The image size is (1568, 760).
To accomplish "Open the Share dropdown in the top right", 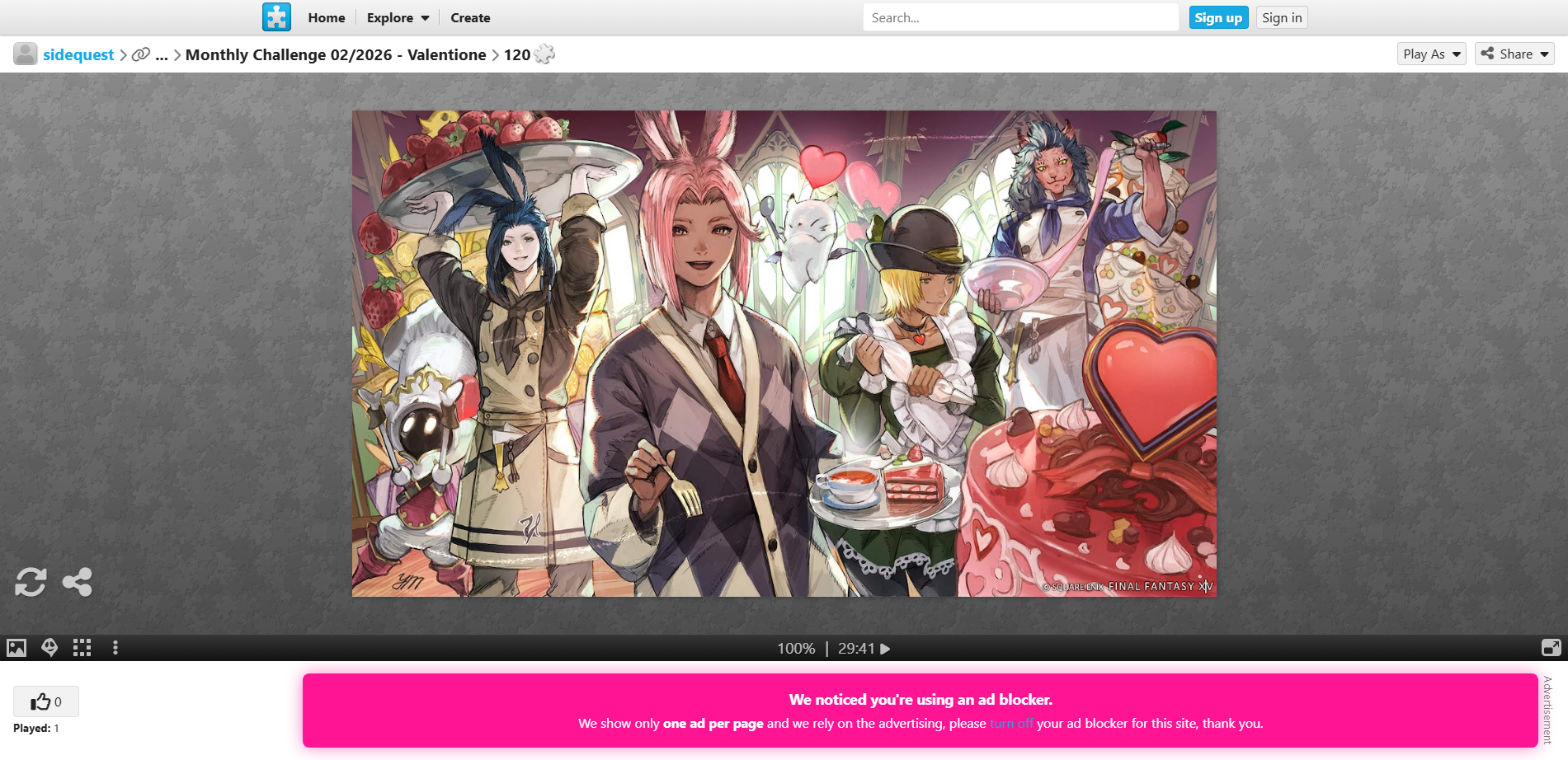I will 1514,54.
